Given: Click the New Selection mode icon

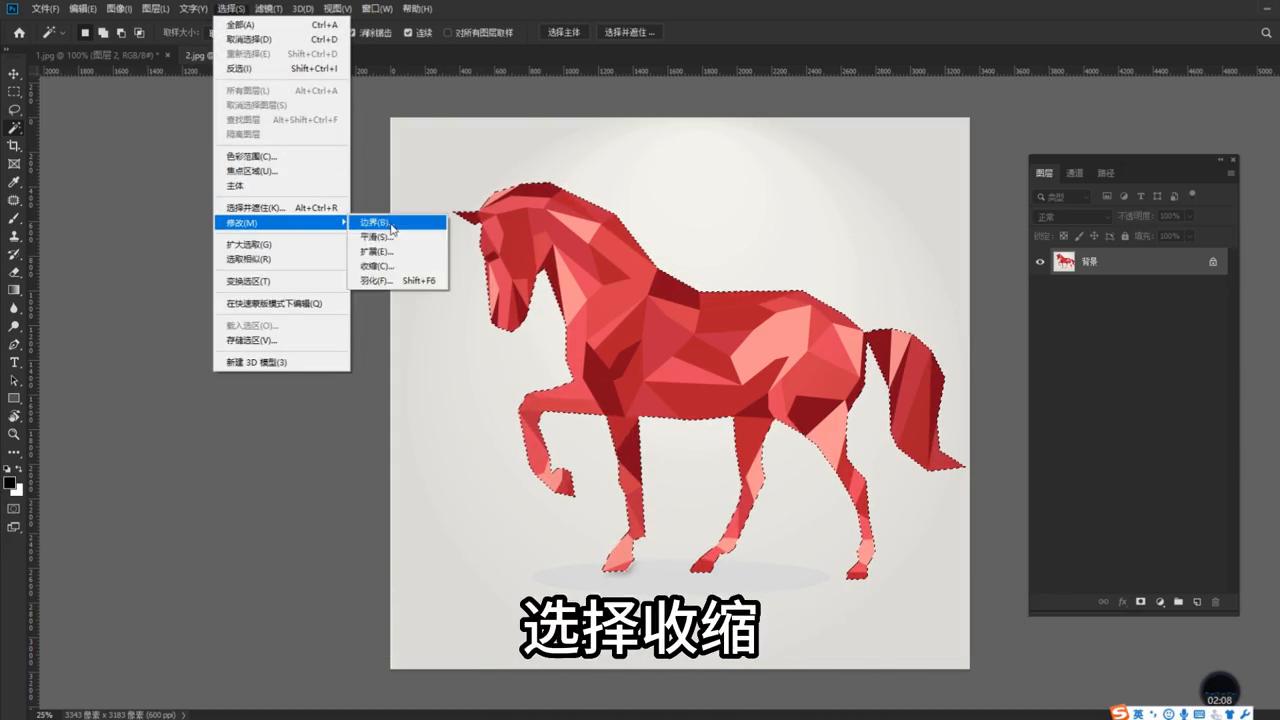Looking at the screenshot, I should 85,32.
